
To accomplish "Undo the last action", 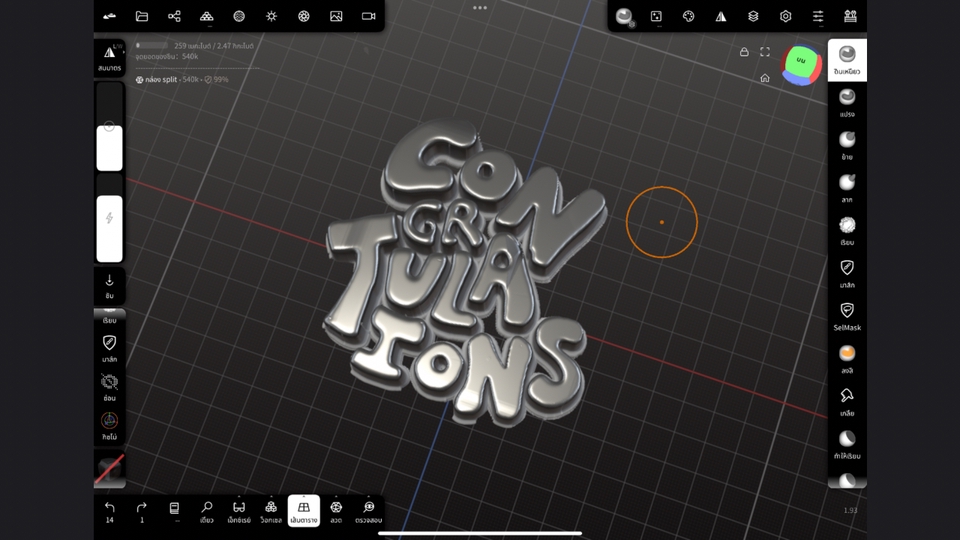I will (x=110, y=511).
